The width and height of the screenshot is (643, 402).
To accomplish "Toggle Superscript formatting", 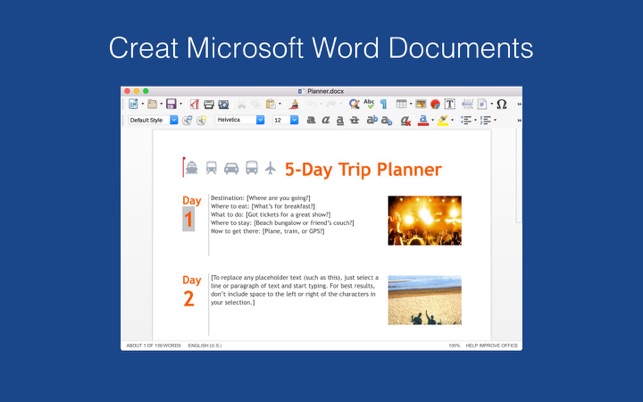I will point(372,120).
